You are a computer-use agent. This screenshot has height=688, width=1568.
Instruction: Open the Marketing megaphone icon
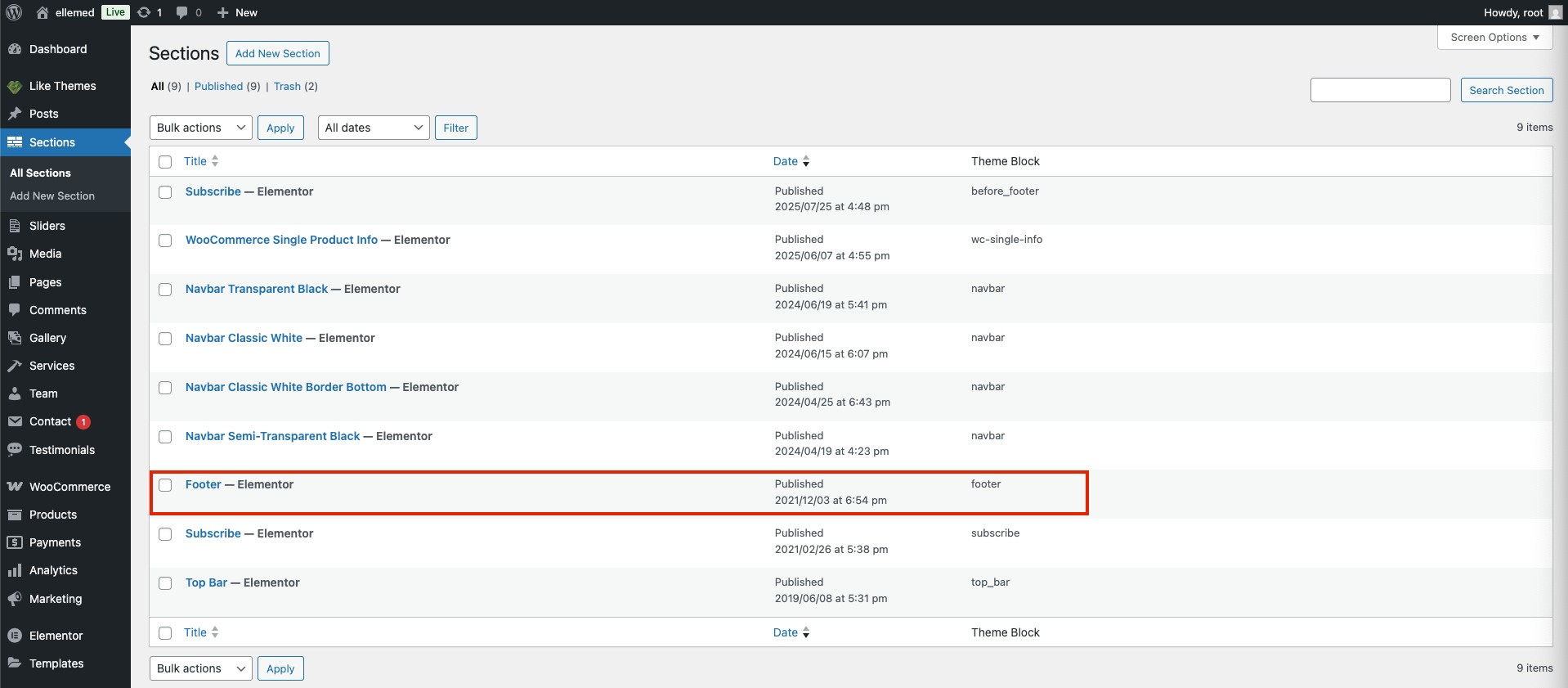click(x=15, y=599)
